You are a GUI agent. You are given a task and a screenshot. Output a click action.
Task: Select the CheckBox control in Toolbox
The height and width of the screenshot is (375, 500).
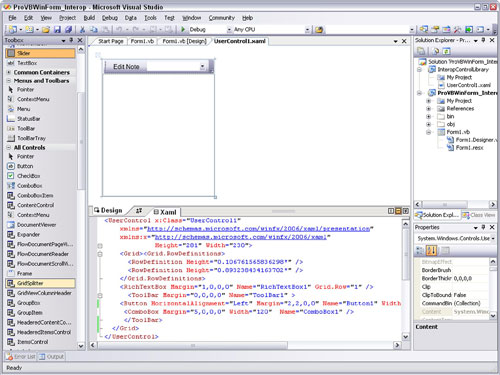click(x=40, y=176)
